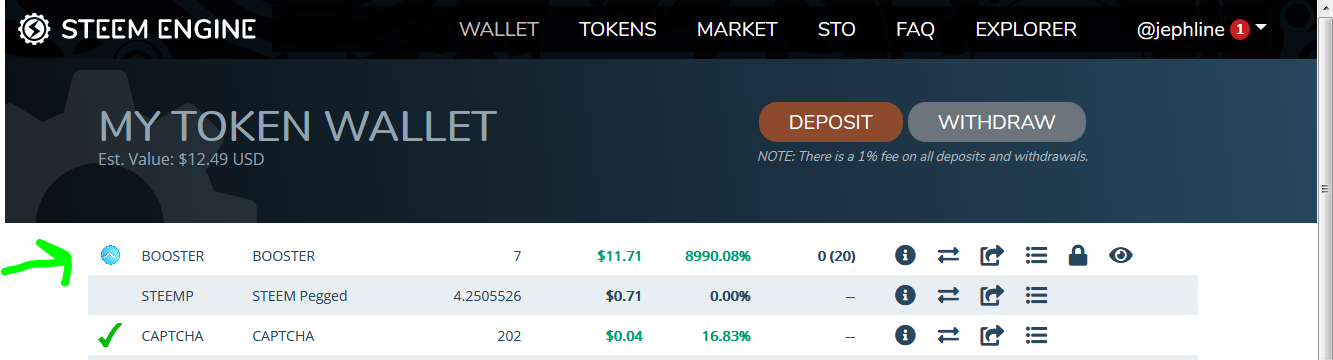Open BOOSTER transaction history list icon

[x=1036, y=256]
